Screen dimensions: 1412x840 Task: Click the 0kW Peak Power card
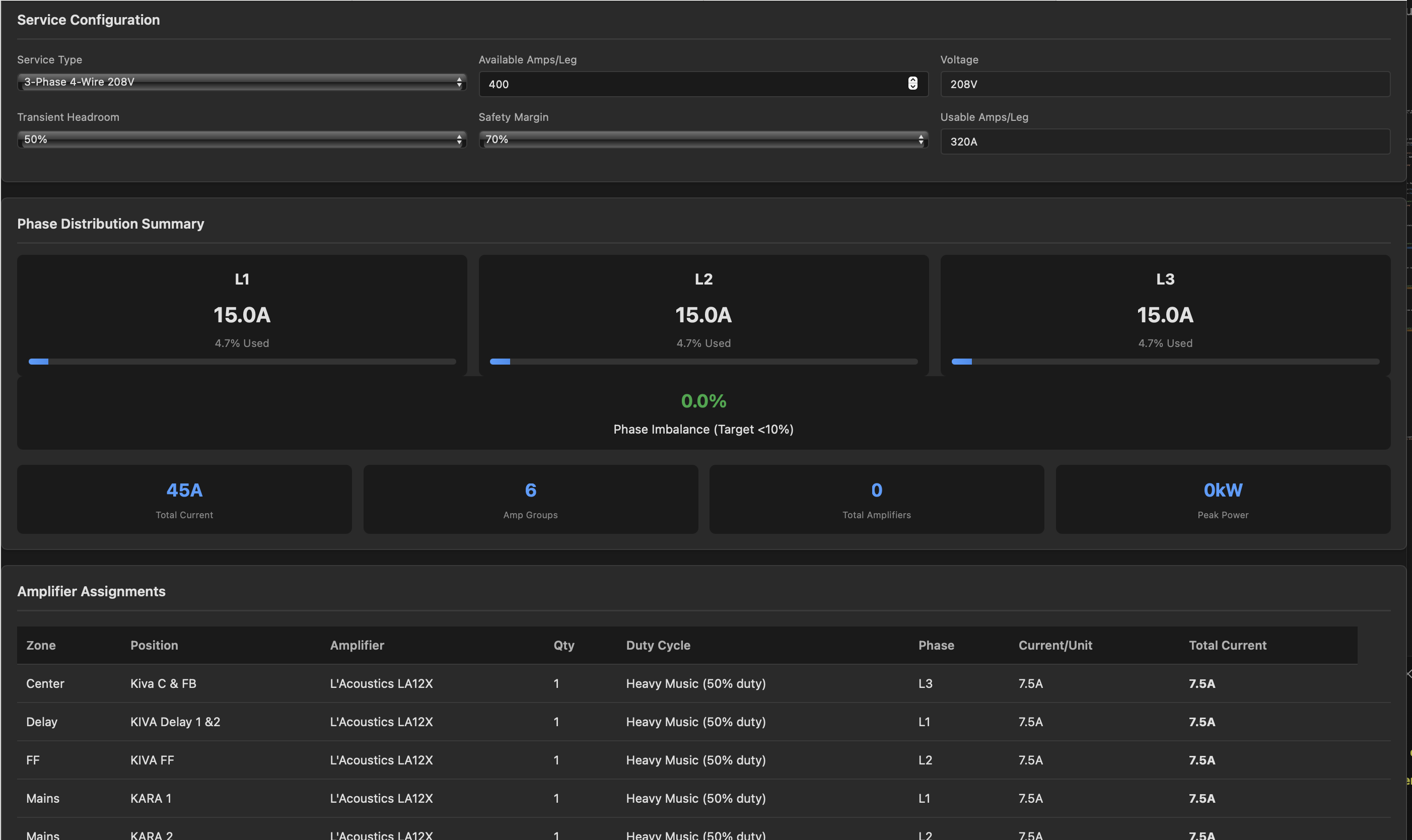point(1223,499)
